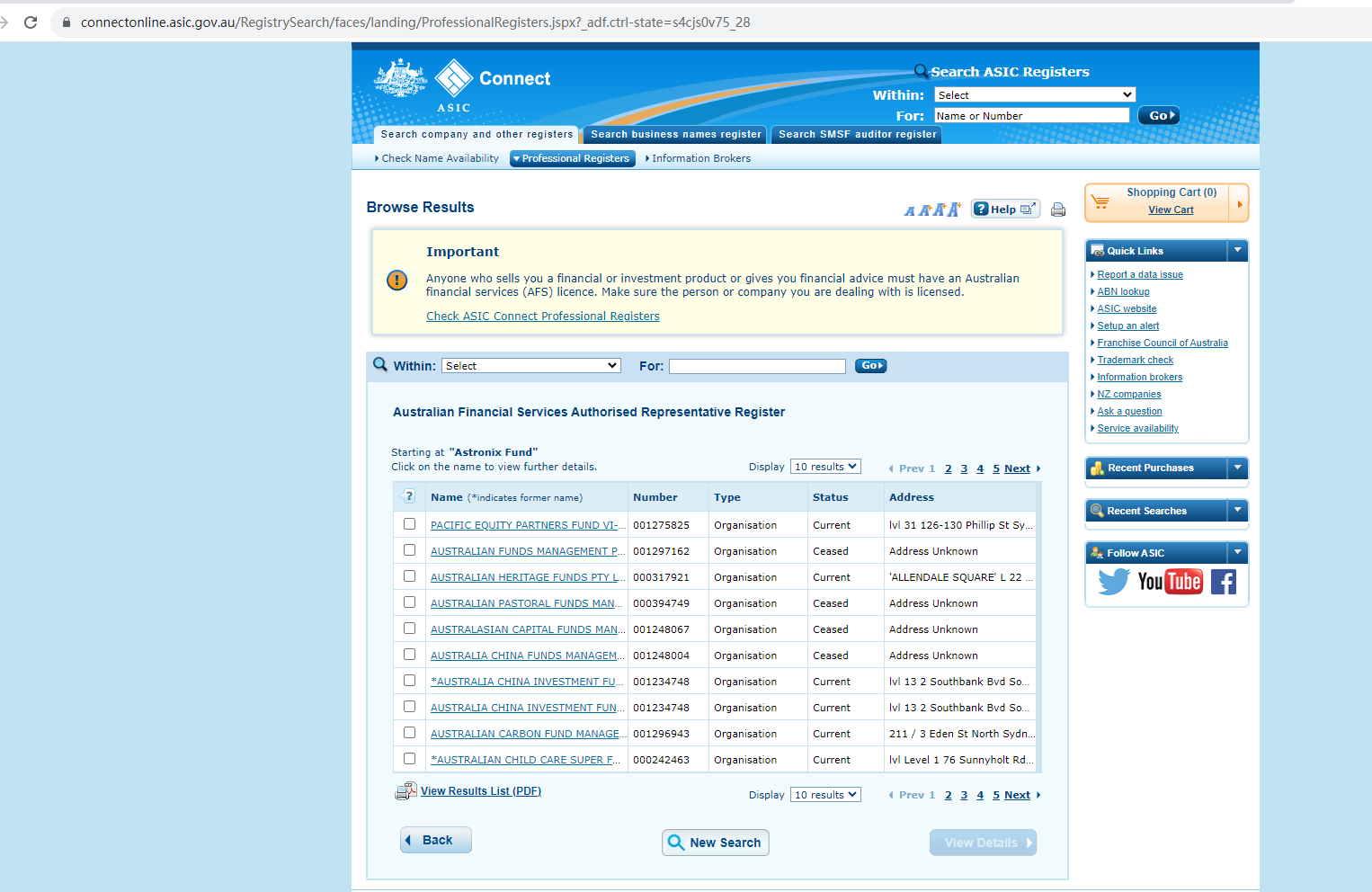Tick checkbox for Pacific Equity Partners Fund
The height and width of the screenshot is (892, 1372).
pyautogui.click(x=410, y=524)
